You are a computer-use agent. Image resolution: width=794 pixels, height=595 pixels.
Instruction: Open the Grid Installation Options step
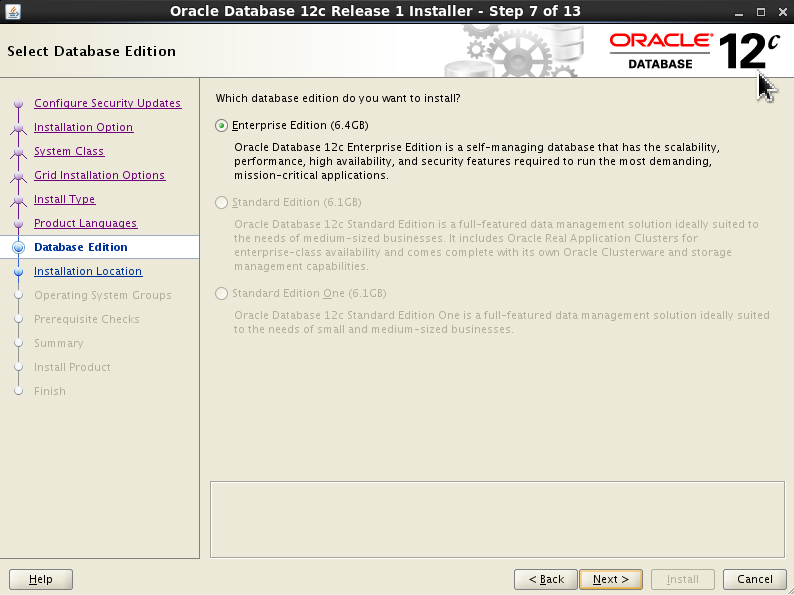(100, 175)
